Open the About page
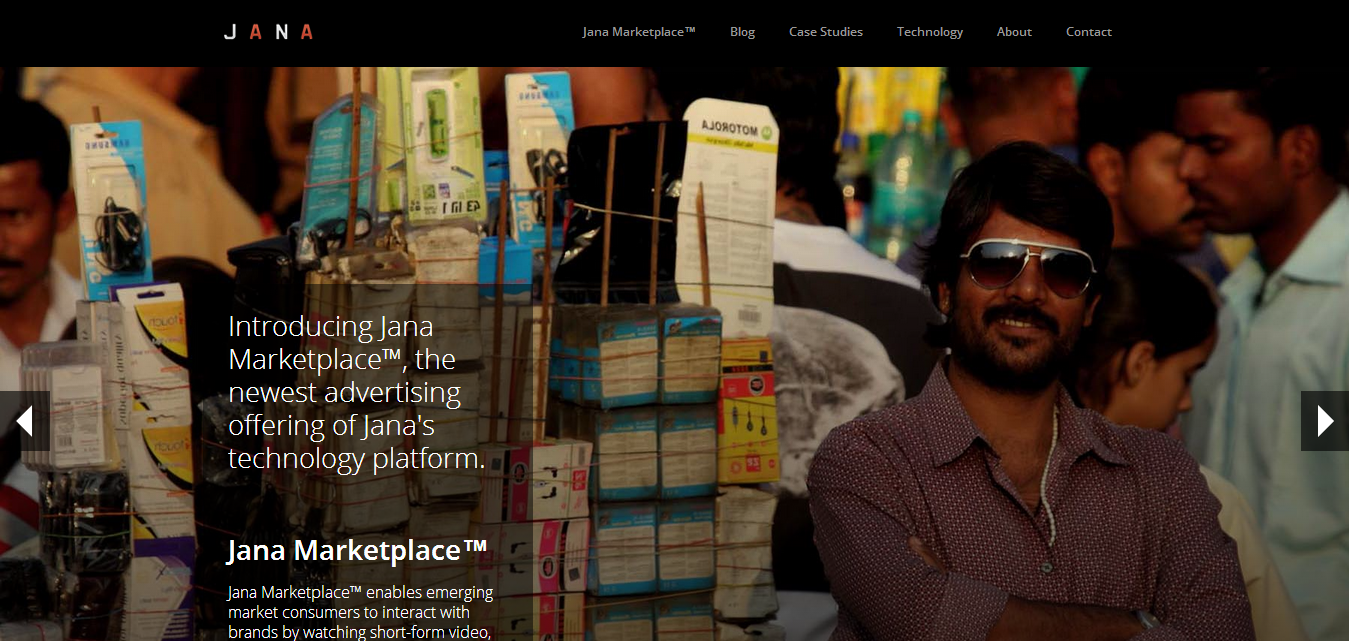The width and height of the screenshot is (1349, 641). click(x=1014, y=32)
